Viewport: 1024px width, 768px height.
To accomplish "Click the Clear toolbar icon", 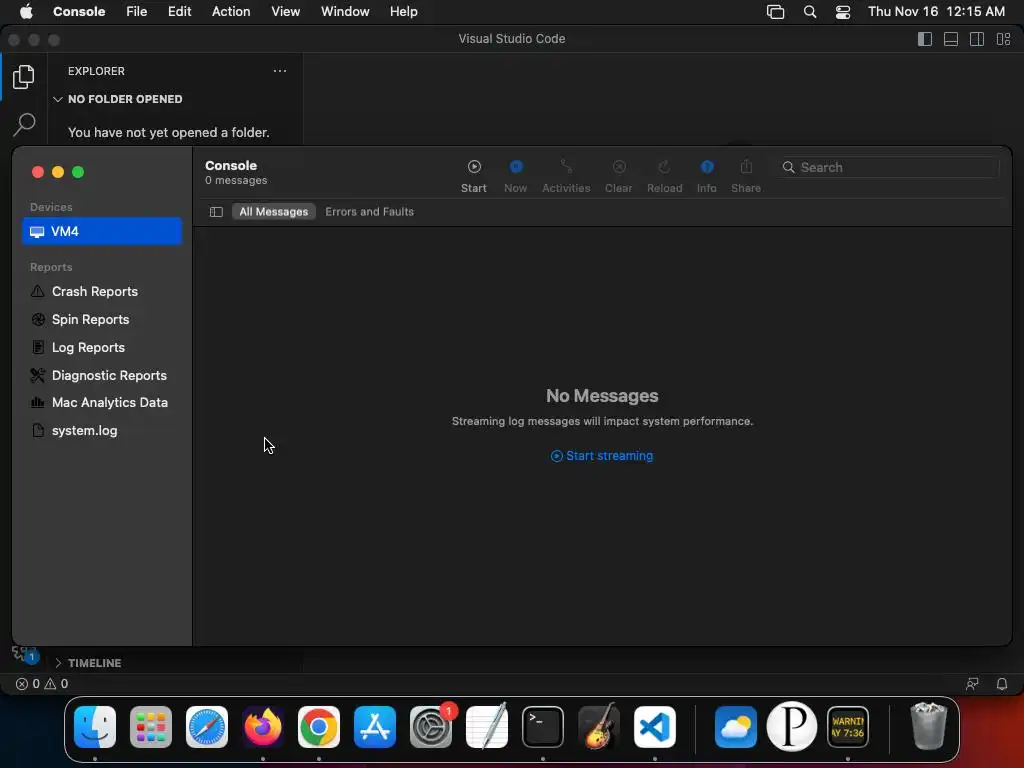I will (619, 167).
